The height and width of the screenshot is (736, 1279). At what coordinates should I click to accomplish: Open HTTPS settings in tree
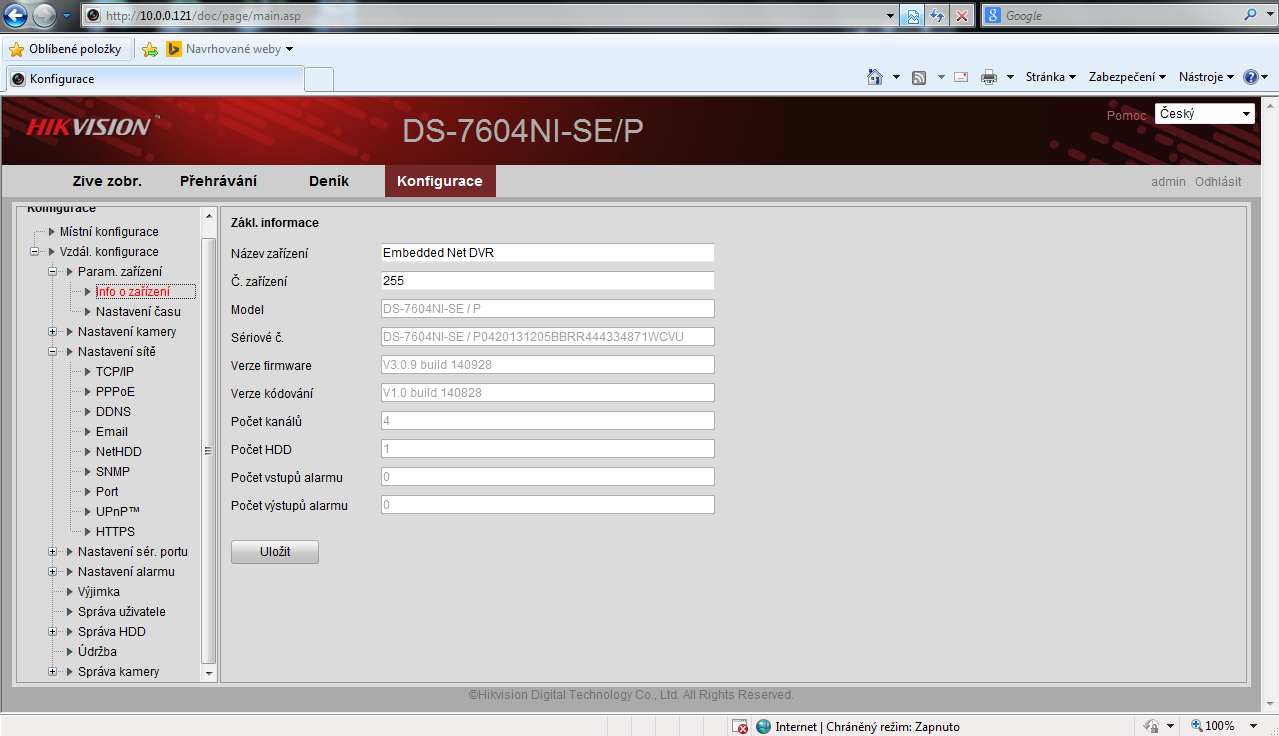tap(115, 532)
